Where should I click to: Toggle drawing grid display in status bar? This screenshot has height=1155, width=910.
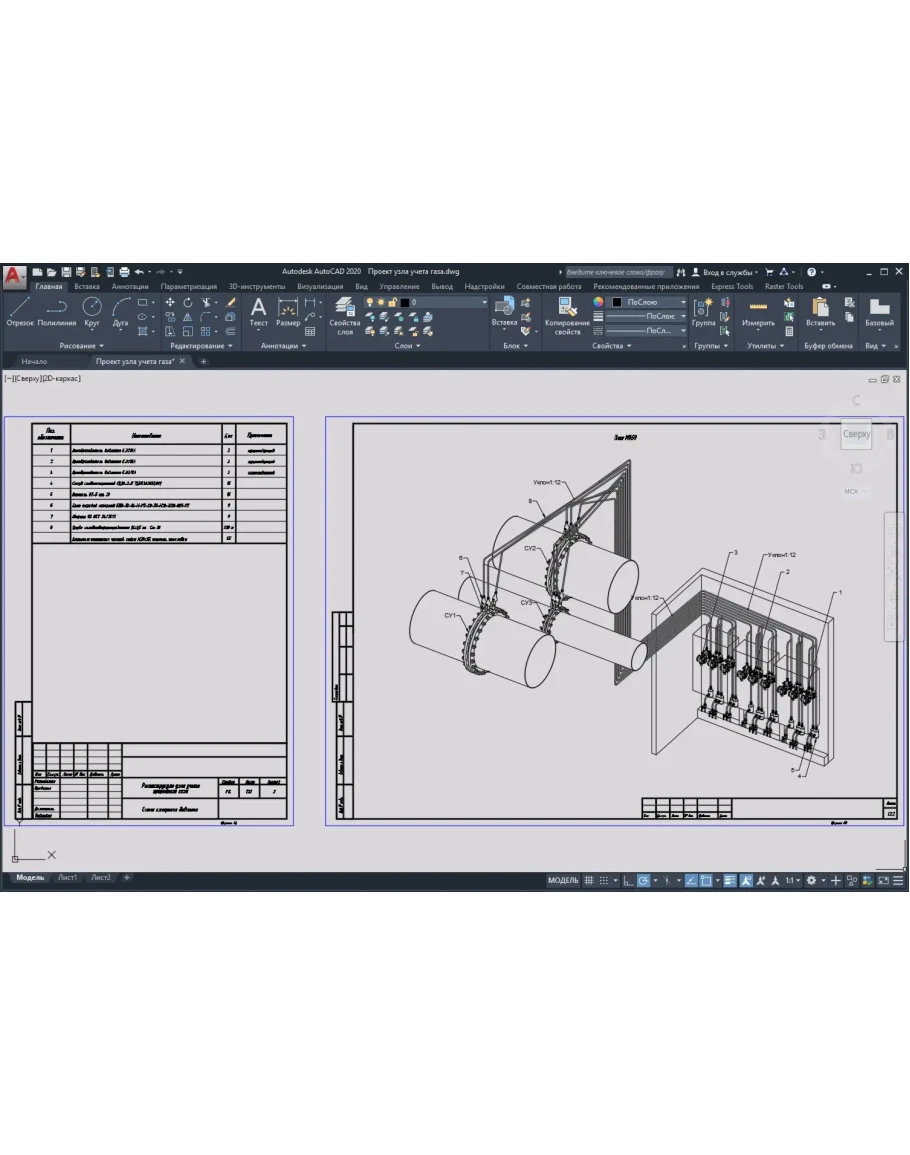click(x=589, y=880)
